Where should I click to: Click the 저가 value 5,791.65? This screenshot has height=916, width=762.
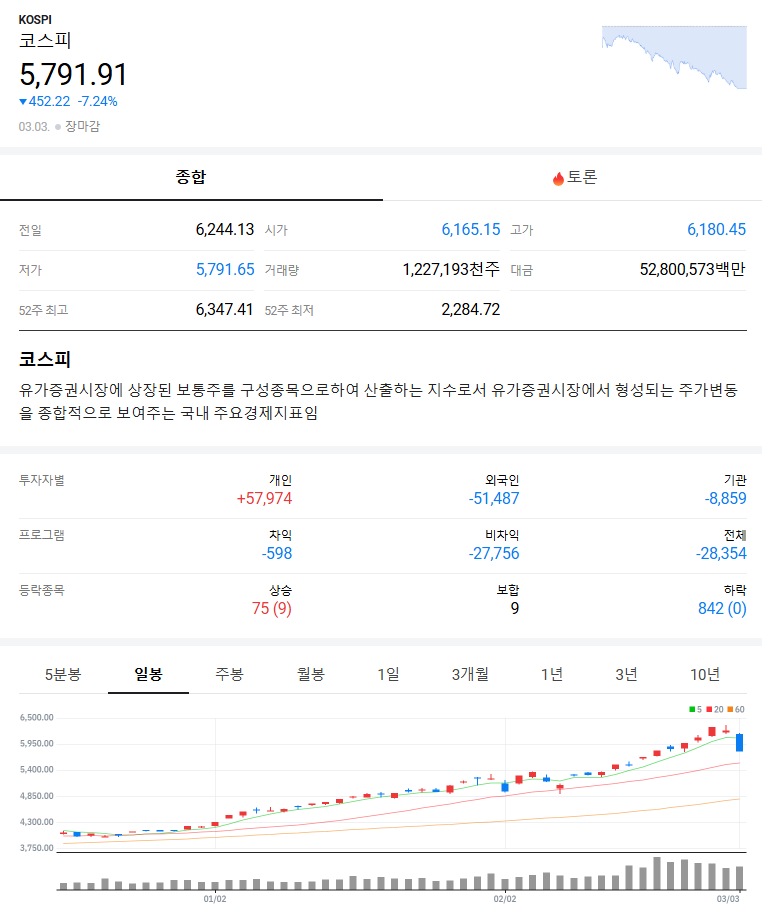click(x=225, y=269)
